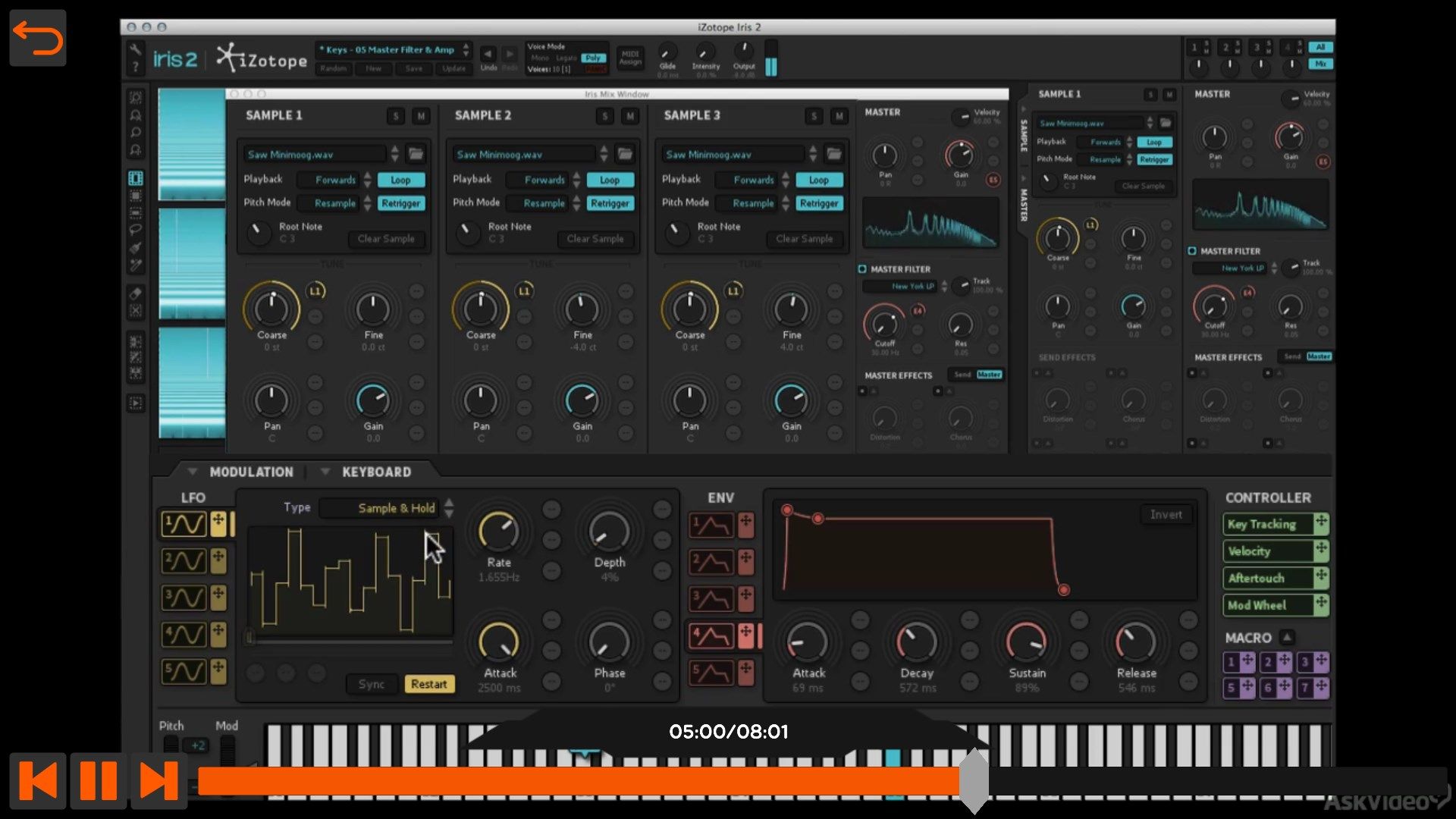Click LFO 3 assign crosshair icon
The image size is (1456, 819).
(218, 598)
